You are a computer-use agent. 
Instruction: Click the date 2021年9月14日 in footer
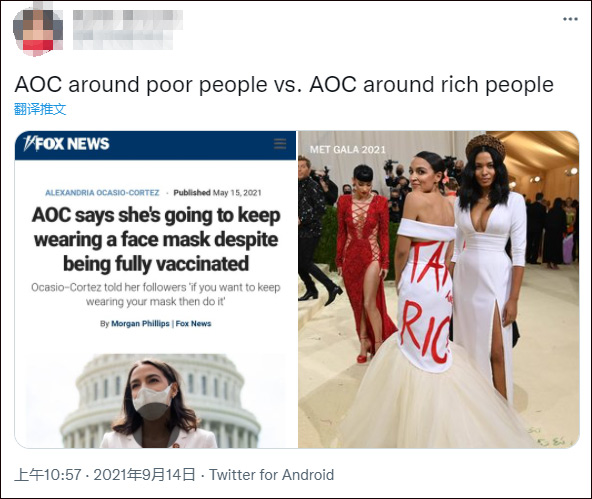pos(144,475)
